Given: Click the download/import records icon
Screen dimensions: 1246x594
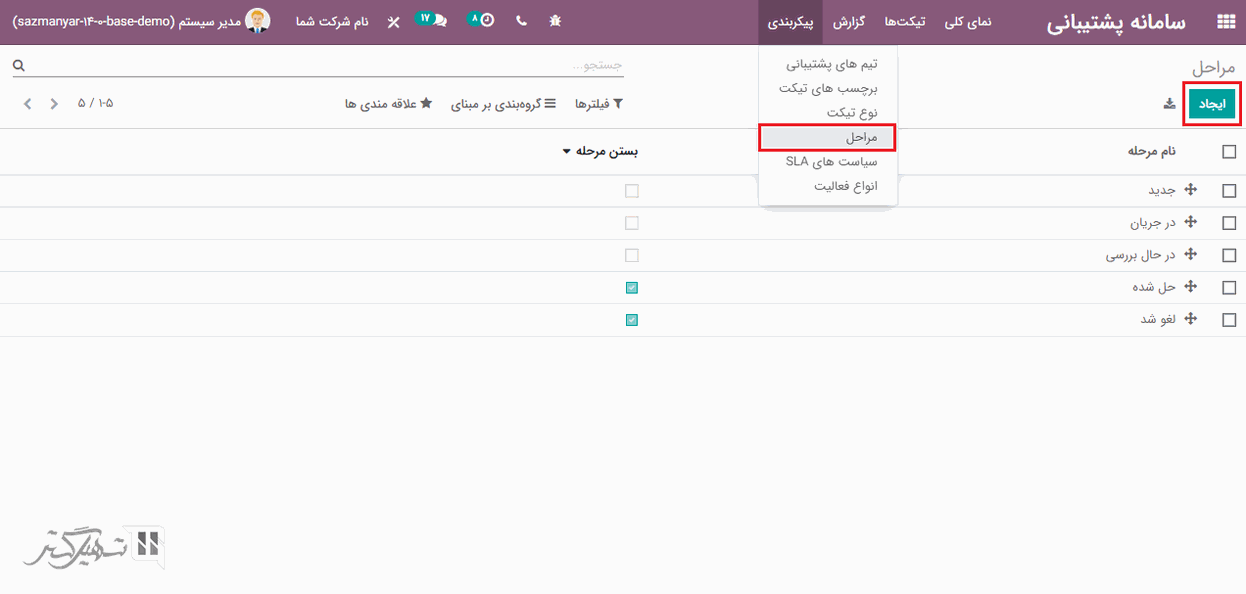Looking at the screenshot, I should click(x=1169, y=104).
